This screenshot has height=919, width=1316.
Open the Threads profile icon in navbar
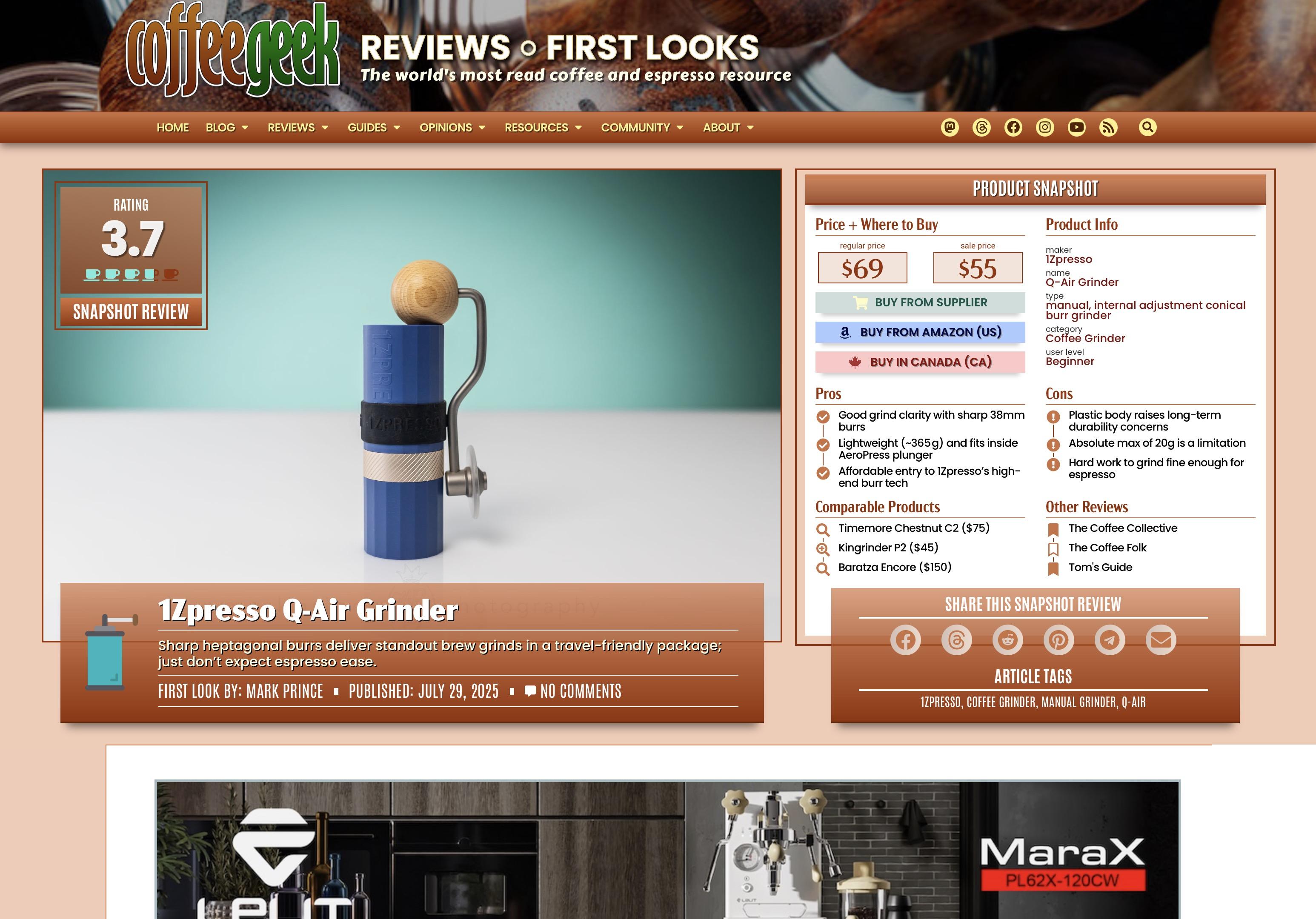(x=981, y=127)
